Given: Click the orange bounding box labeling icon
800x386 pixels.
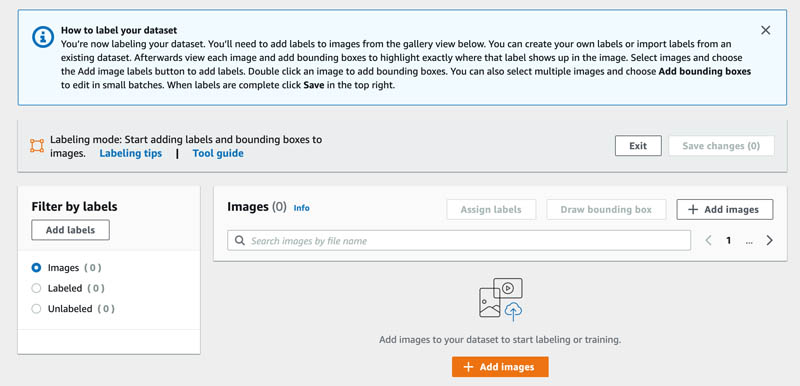Looking at the screenshot, I should pyautogui.click(x=37, y=146).
